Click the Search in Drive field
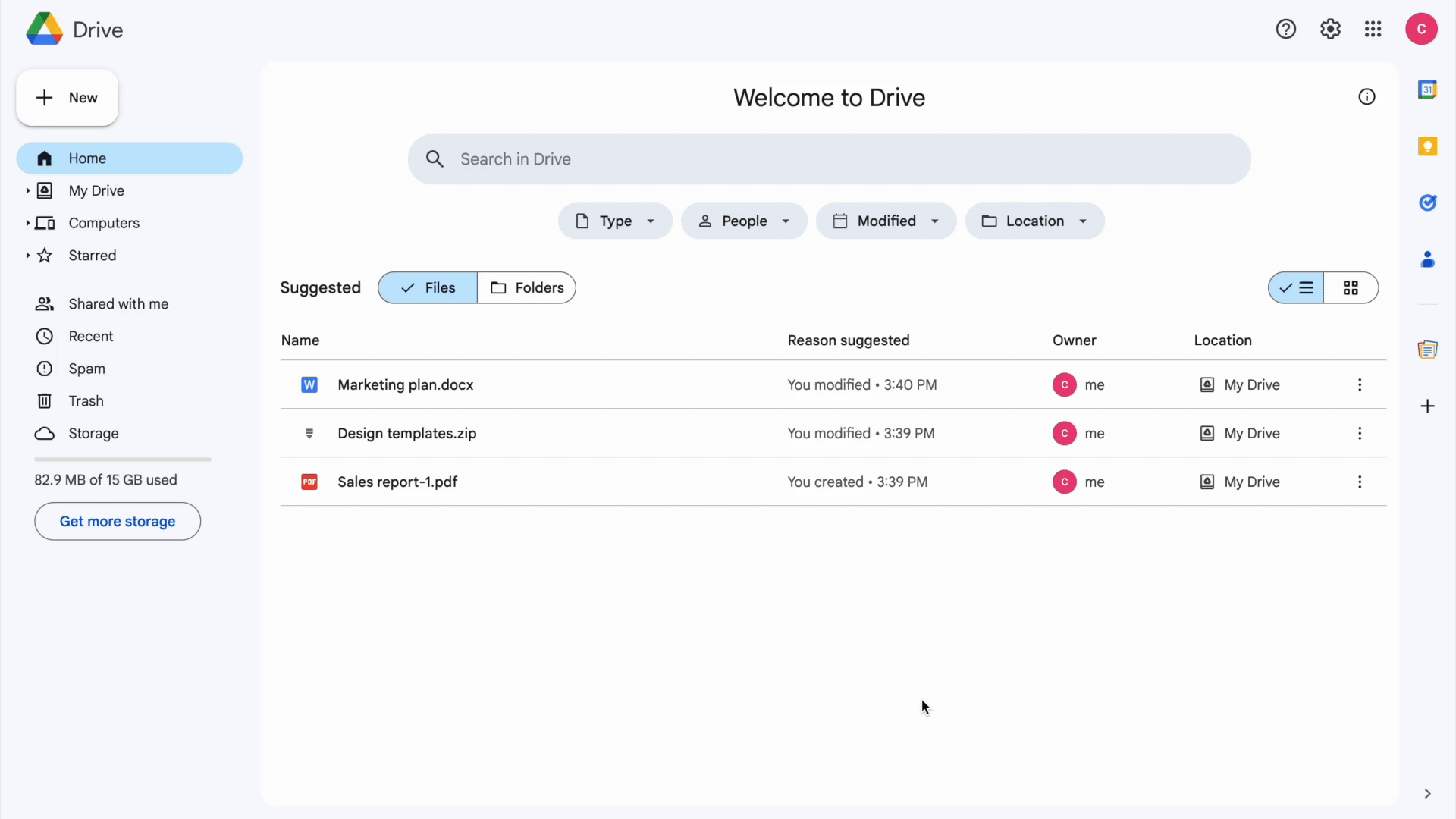The height and width of the screenshot is (819, 1456). click(x=829, y=159)
